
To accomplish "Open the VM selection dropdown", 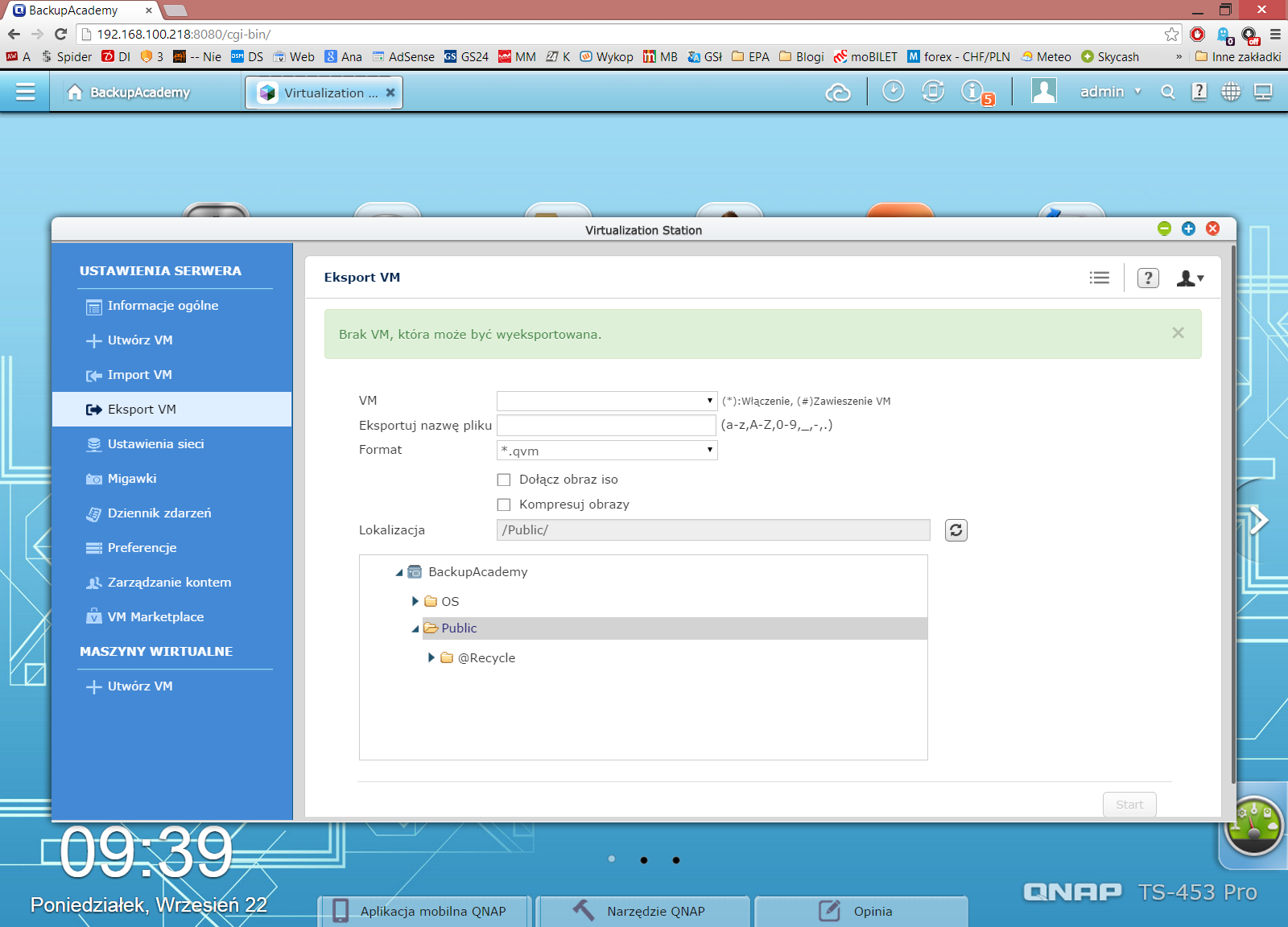I will (x=607, y=401).
